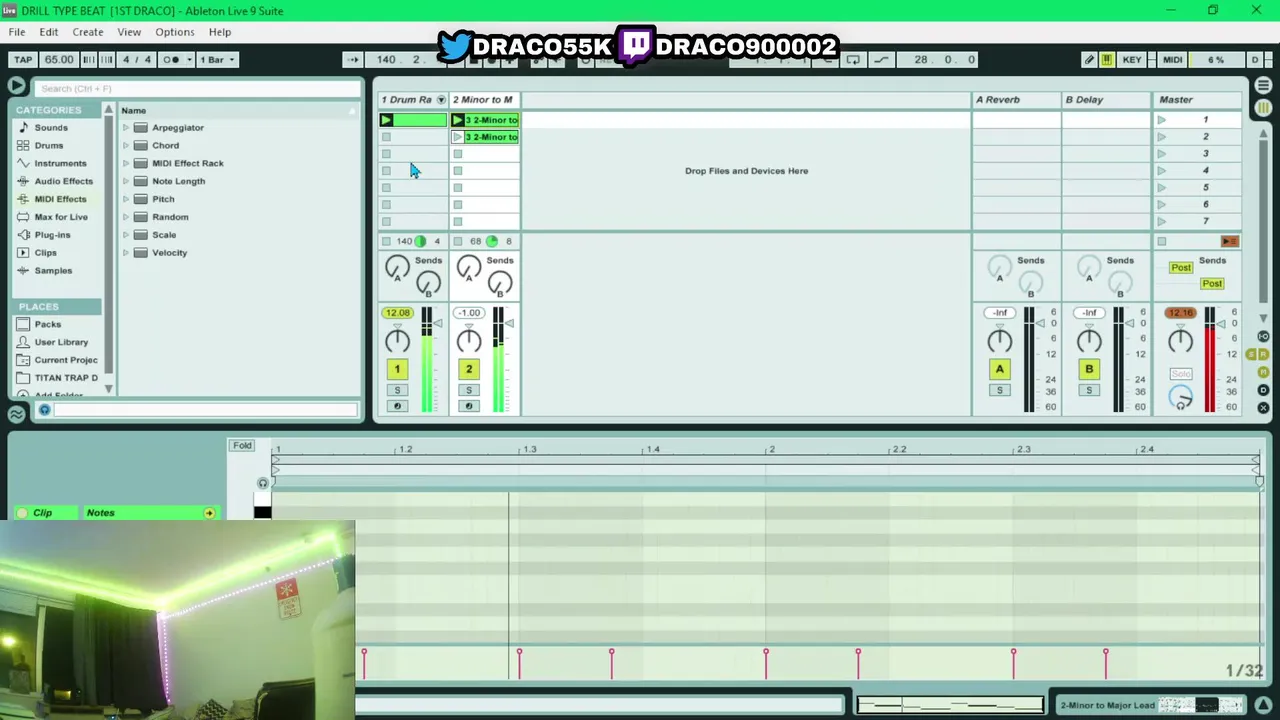Select Drums category in browser
1280x720 pixels.
click(x=49, y=146)
